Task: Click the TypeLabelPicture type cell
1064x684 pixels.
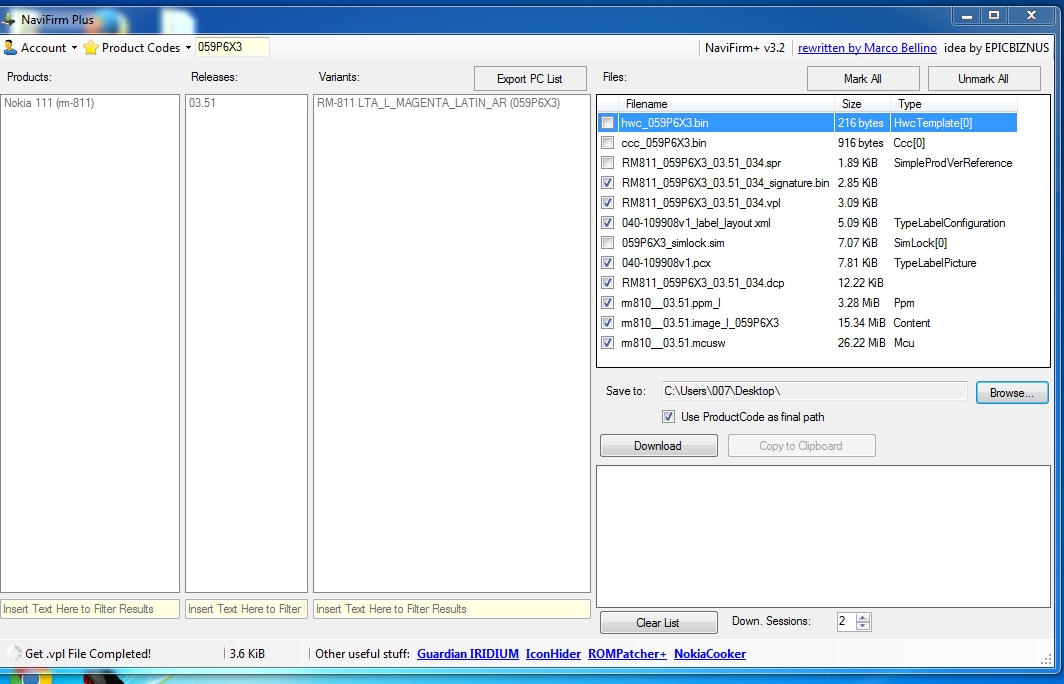Action: click(935, 263)
